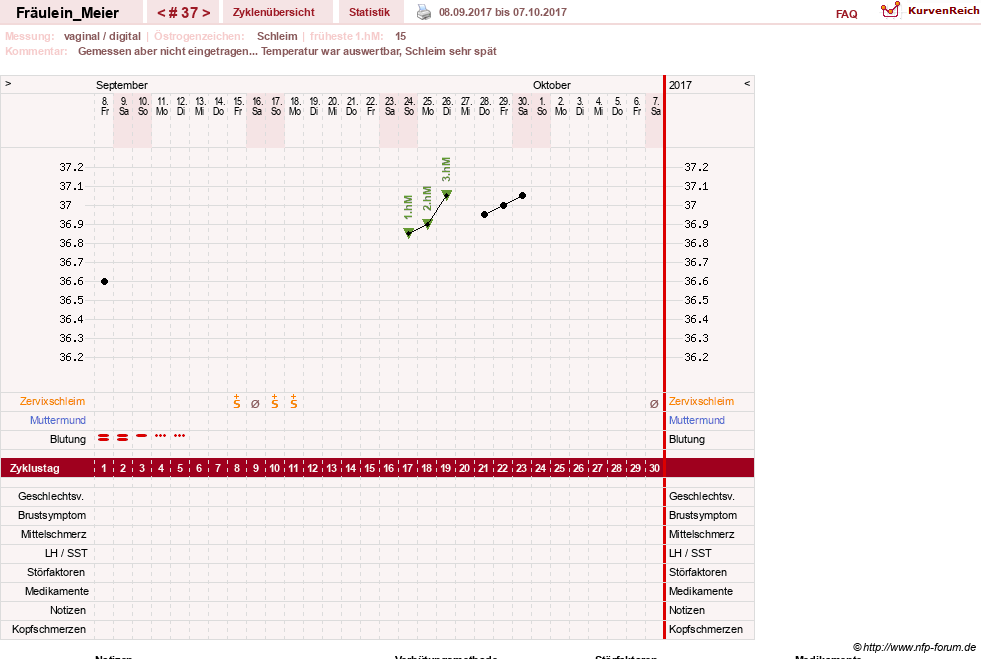Click the spotting dots on day 5

click(180, 435)
